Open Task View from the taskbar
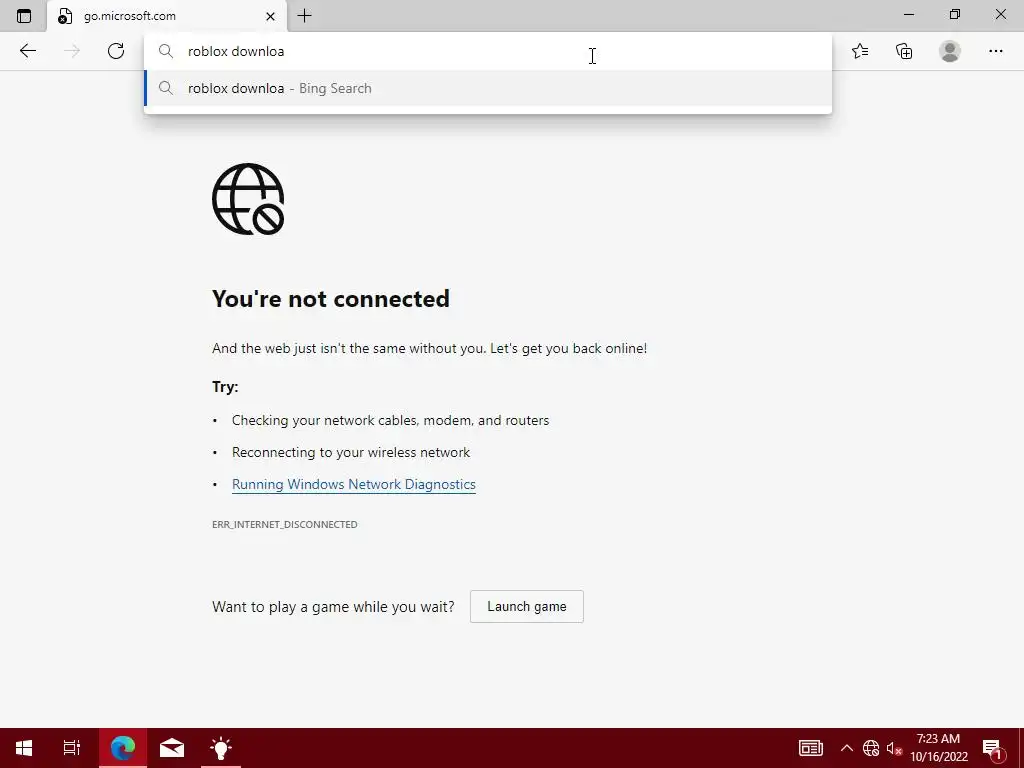This screenshot has height=768, width=1024. (72, 748)
